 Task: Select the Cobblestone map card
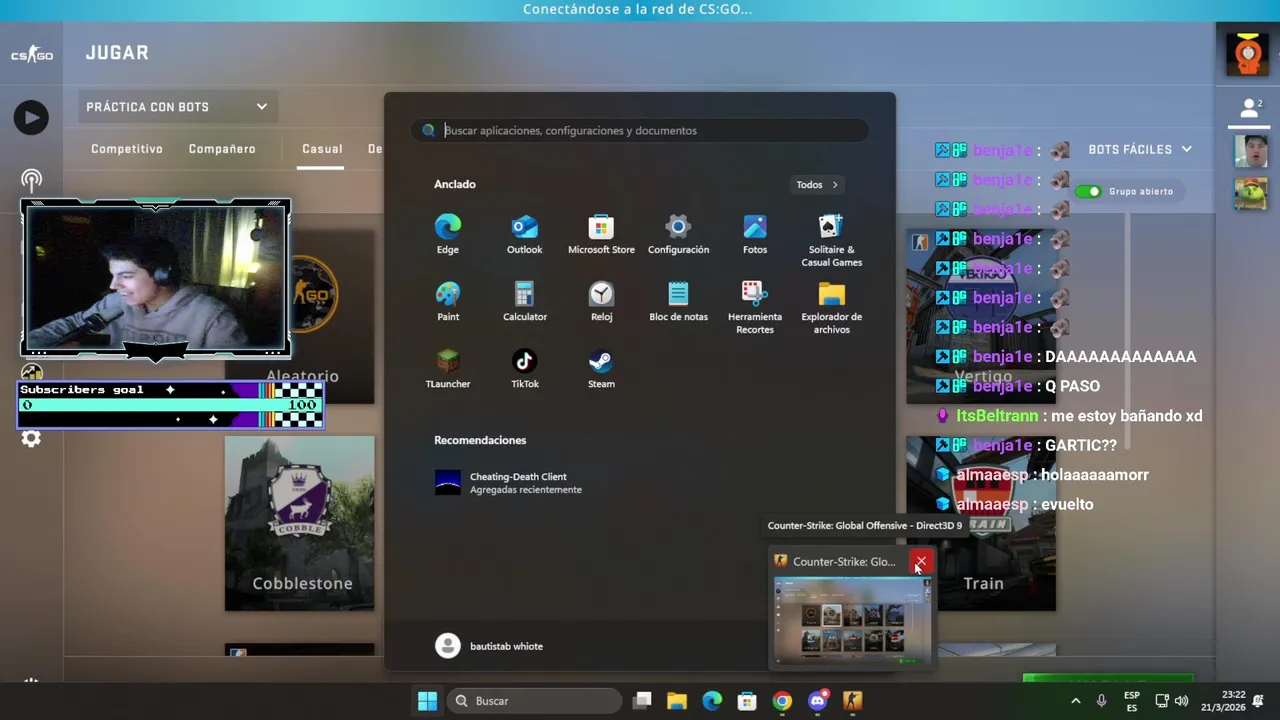point(300,523)
